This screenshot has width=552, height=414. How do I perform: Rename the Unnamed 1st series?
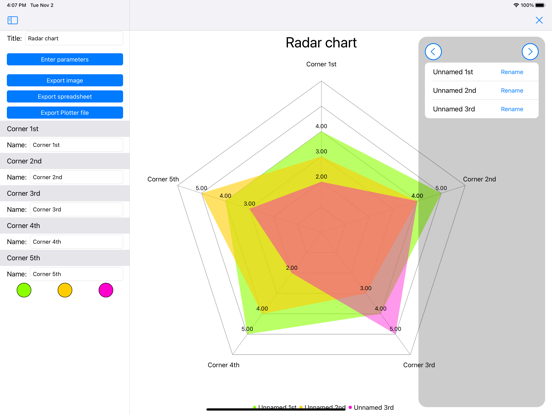point(512,72)
